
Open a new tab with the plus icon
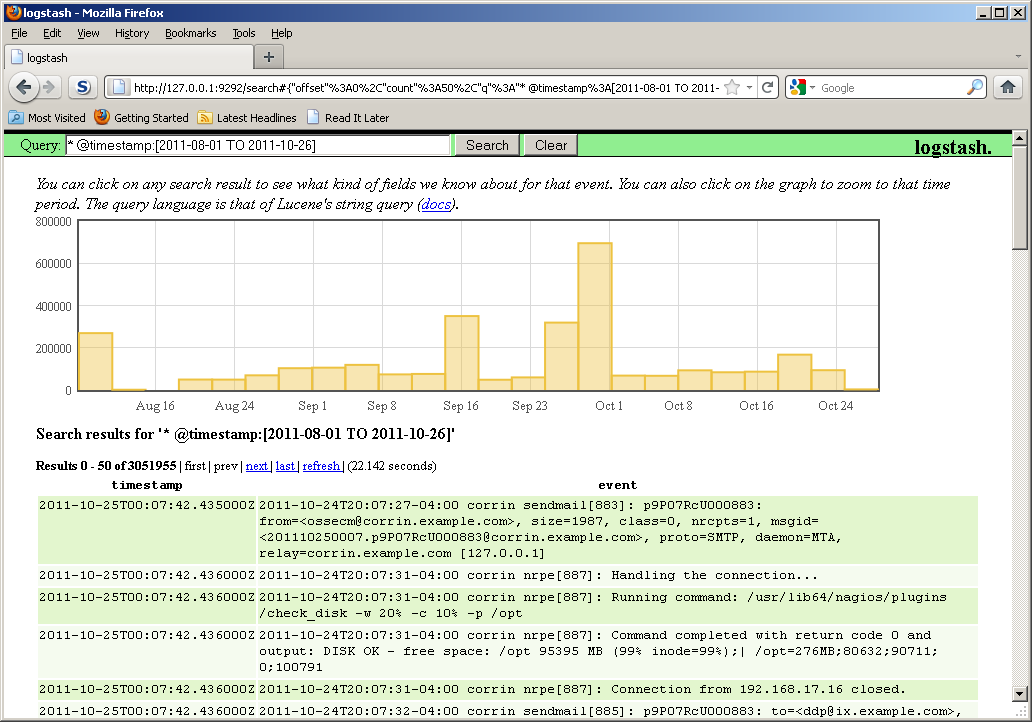(268, 57)
